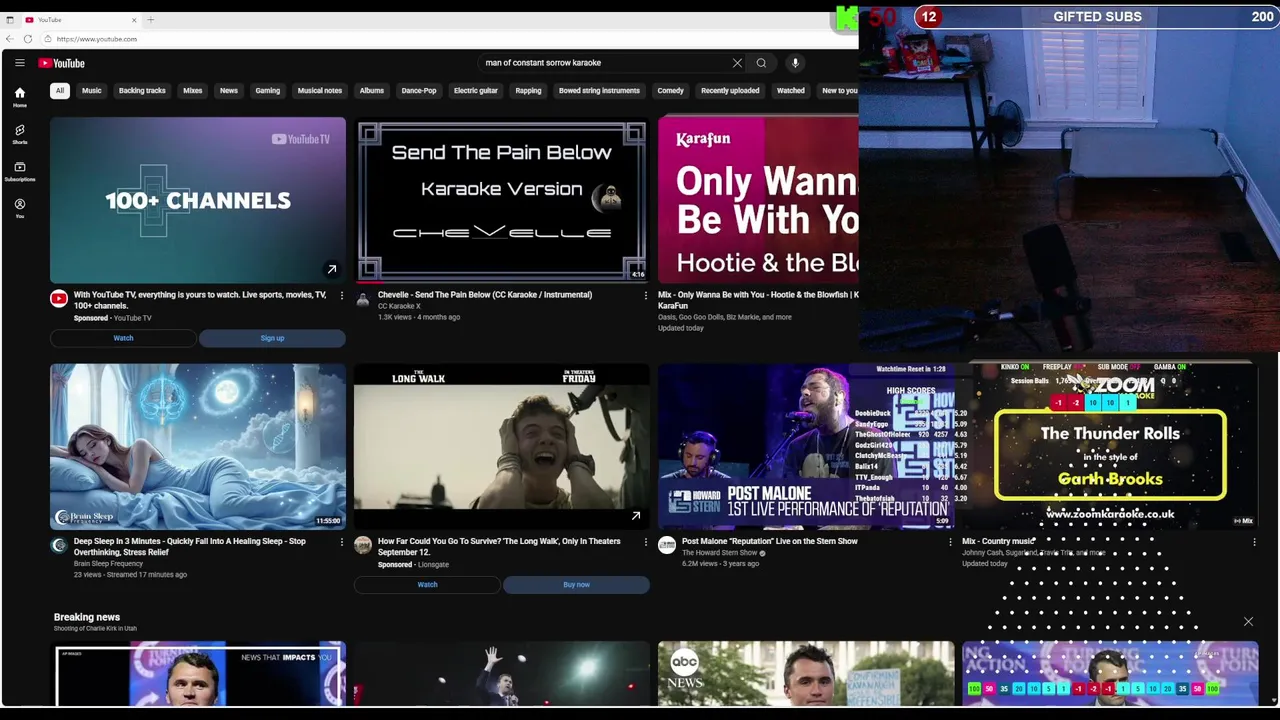Screen dimensions: 1280x720
Task: Select the News filter chip
Action: pos(229,91)
